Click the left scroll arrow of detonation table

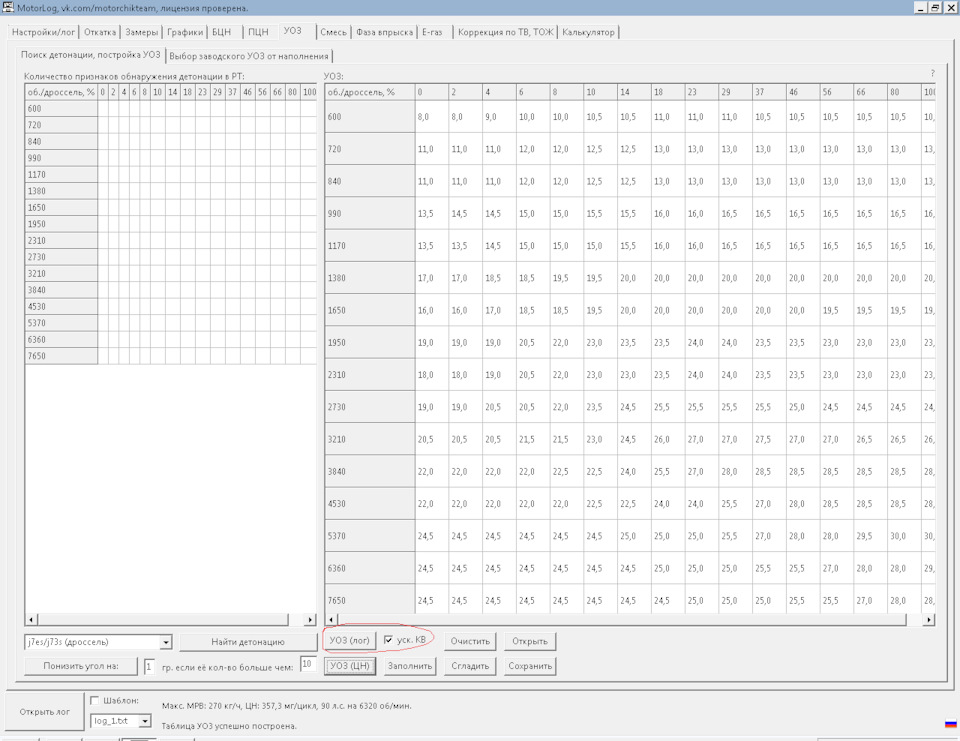(32, 619)
